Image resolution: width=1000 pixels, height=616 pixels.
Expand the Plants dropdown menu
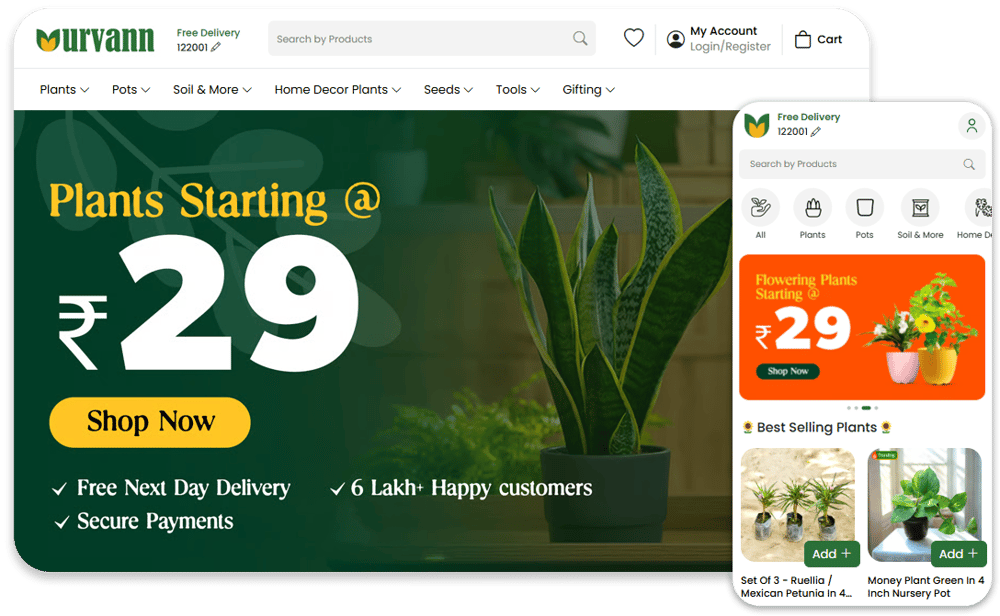pyautogui.click(x=64, y=90)
